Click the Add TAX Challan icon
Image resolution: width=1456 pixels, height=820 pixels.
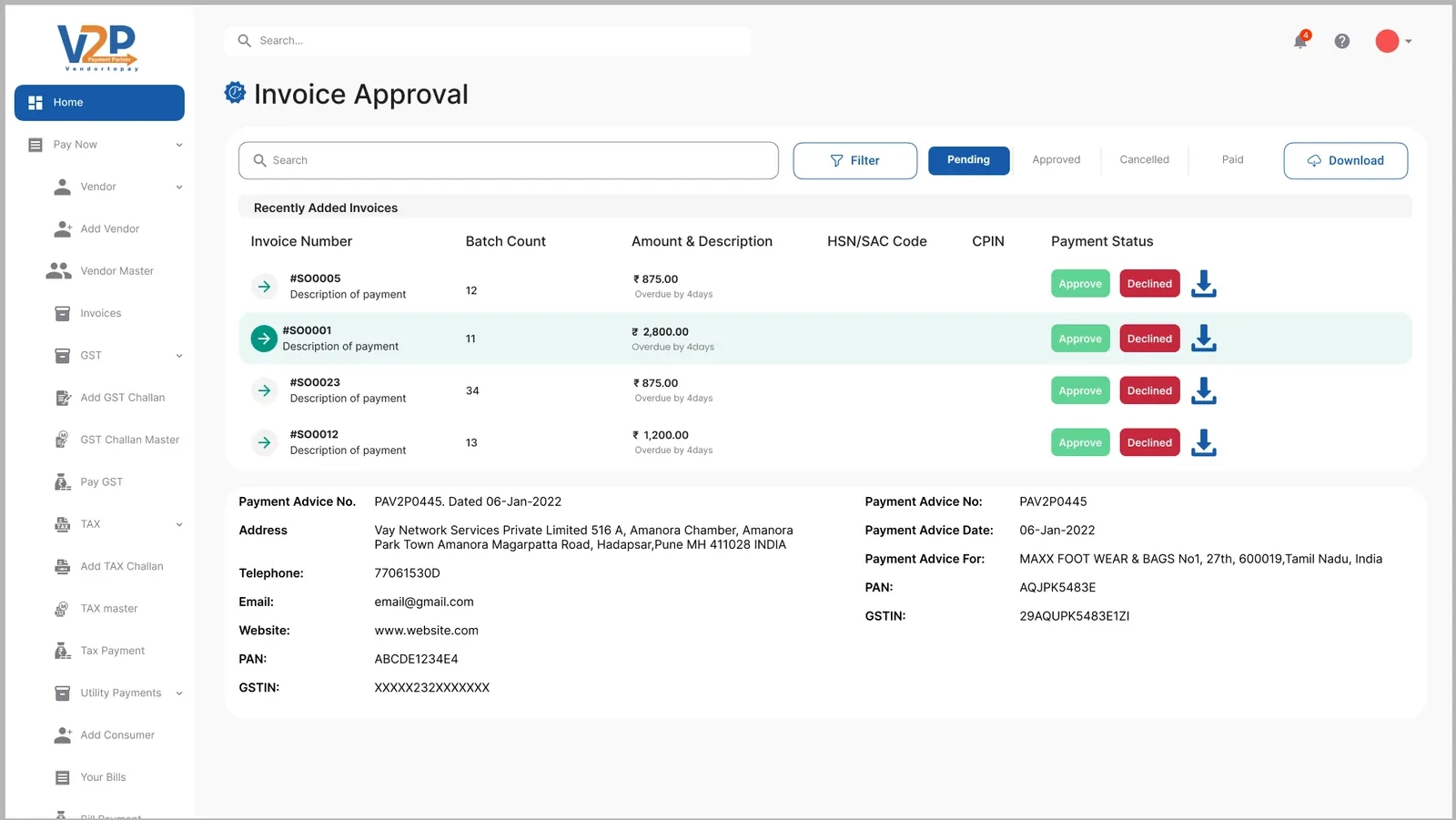(62, 566)
